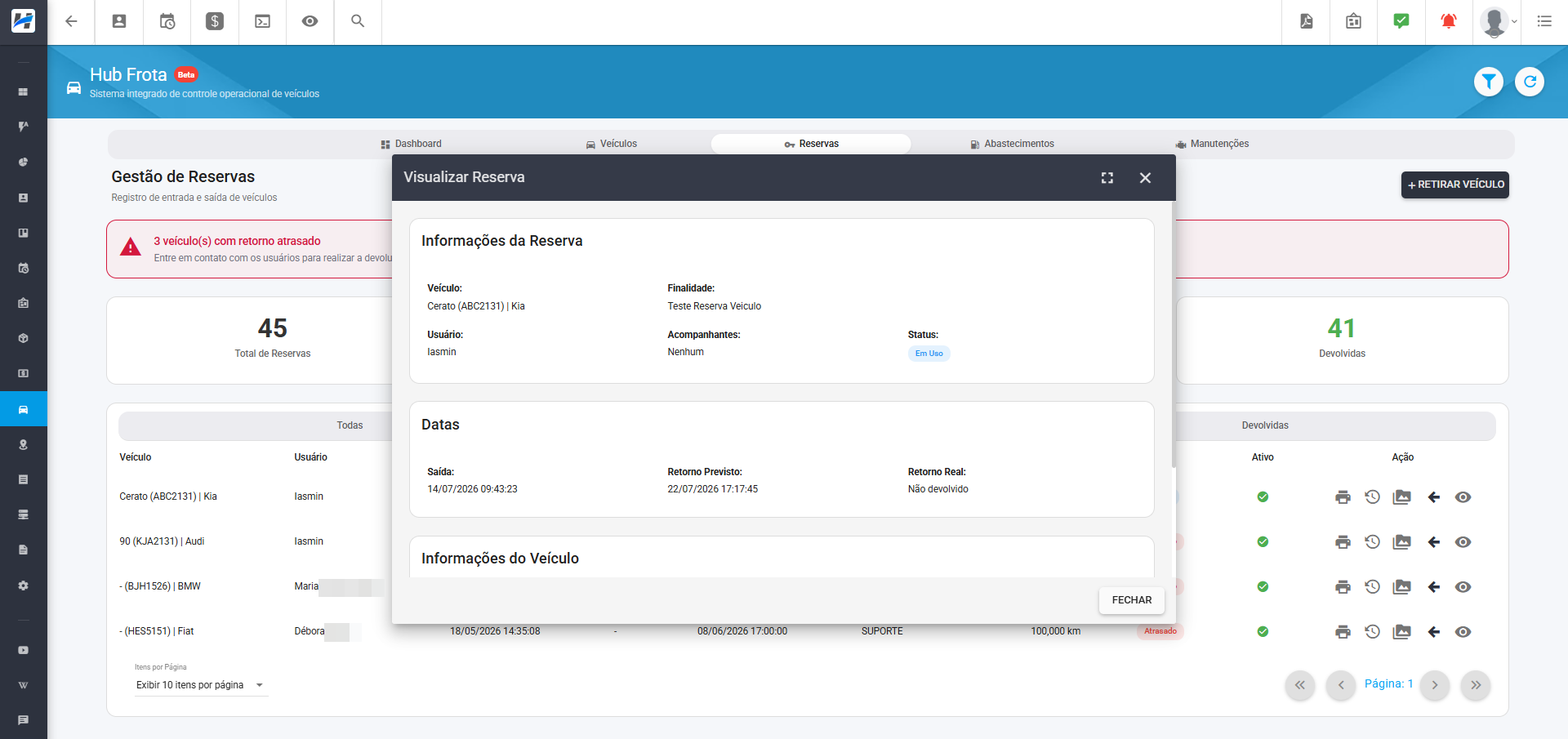Print the 90 (KJA2131) Audi reservation
1568x739 pixels.
[1343, 542]
